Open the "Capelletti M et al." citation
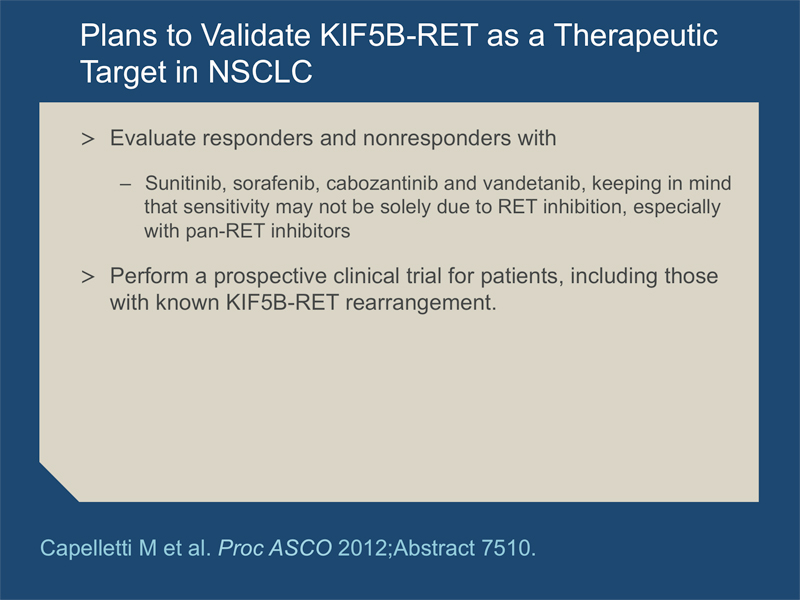The height and width of the screenshot is (600, 800). click(126, 548)
